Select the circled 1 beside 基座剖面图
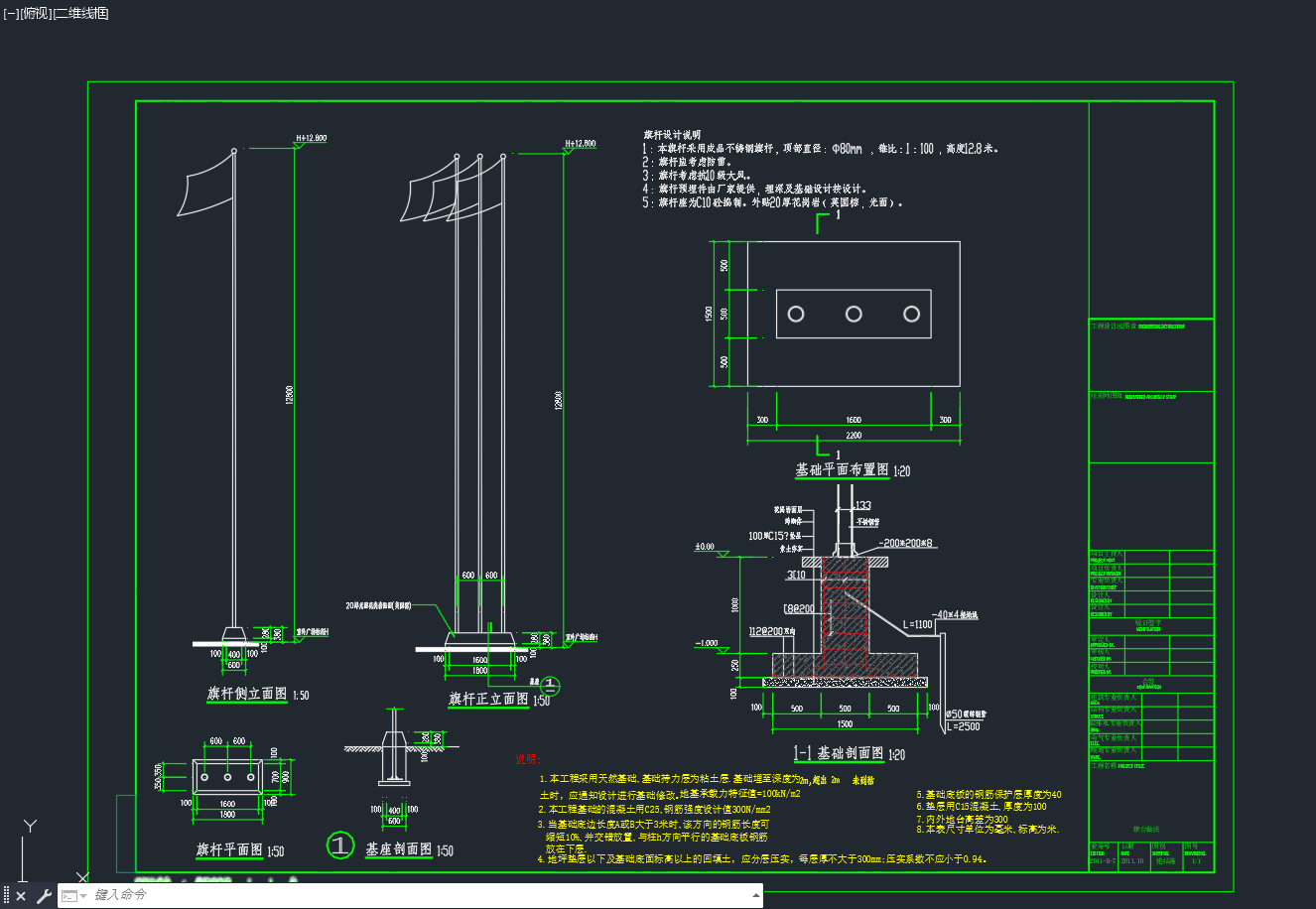Screen dimensions: 1316x909 (339, 845)
